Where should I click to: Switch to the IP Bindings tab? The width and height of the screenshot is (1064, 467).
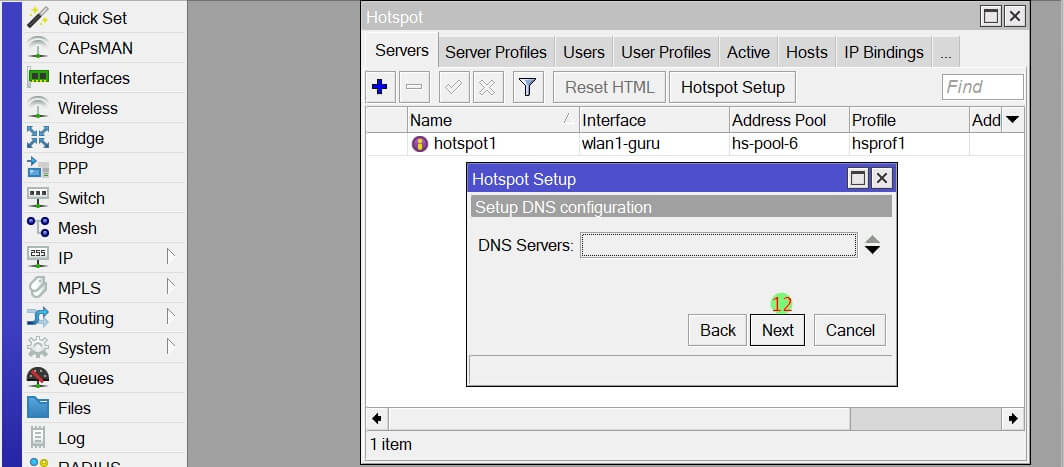883,52
